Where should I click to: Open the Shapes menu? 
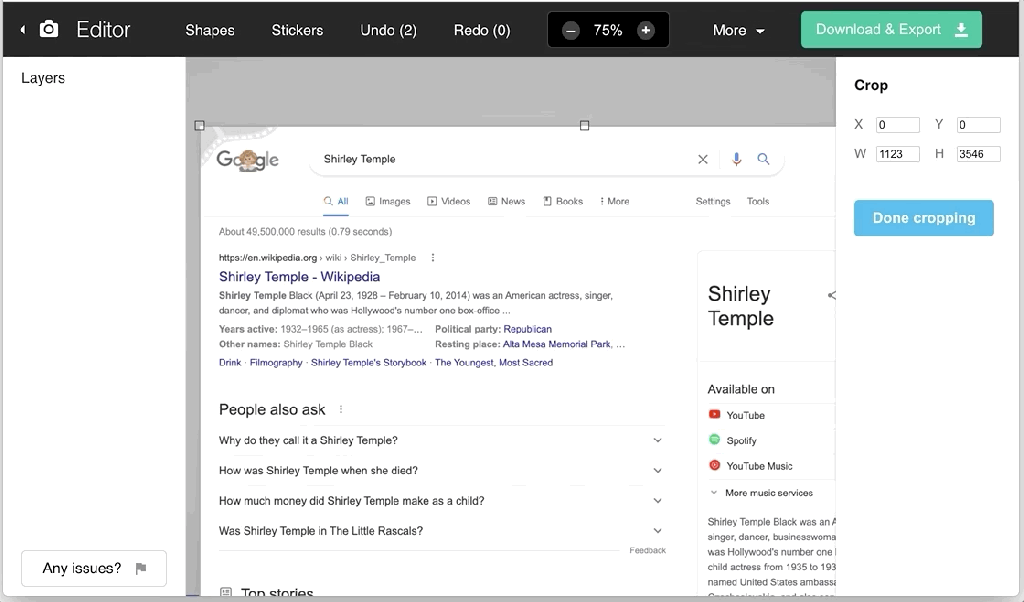pos(210,30)
